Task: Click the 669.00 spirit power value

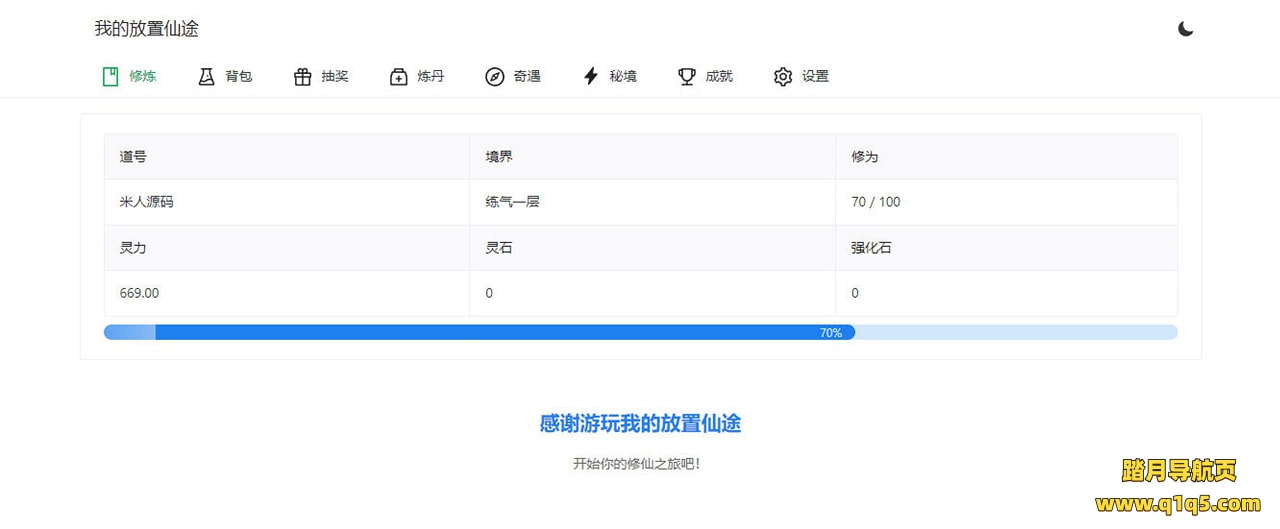Action: 139,293
